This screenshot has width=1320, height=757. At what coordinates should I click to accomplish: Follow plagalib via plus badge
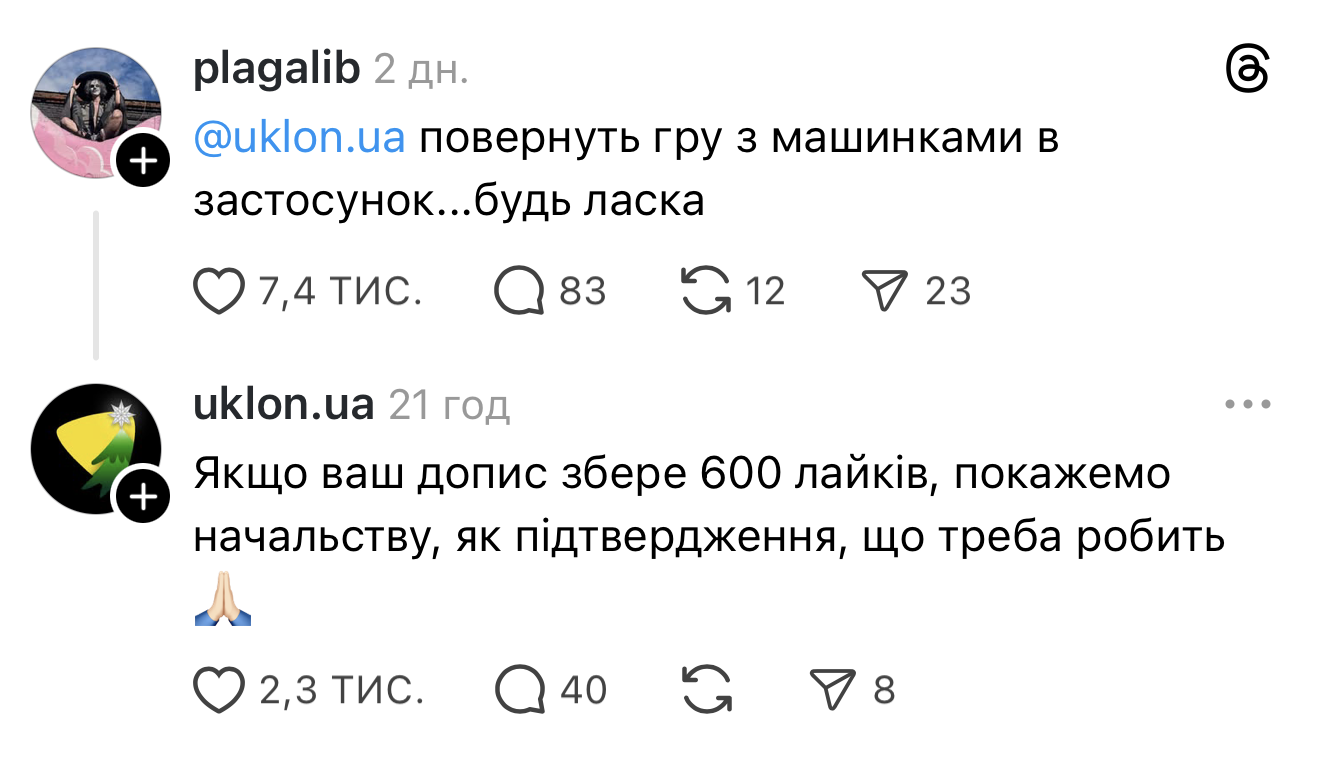[x=145, y=162]
